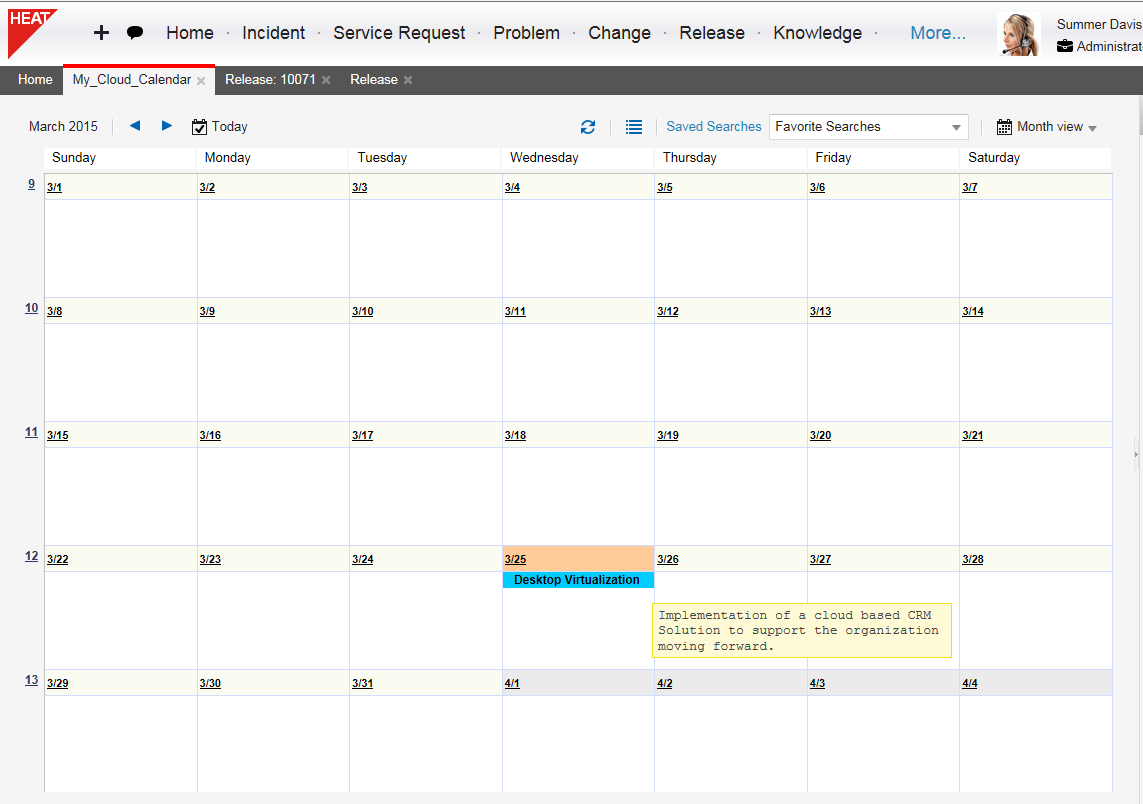
Task: Go to previous month with left arrow
Action: pyautogui.click(x=135, y=126)
